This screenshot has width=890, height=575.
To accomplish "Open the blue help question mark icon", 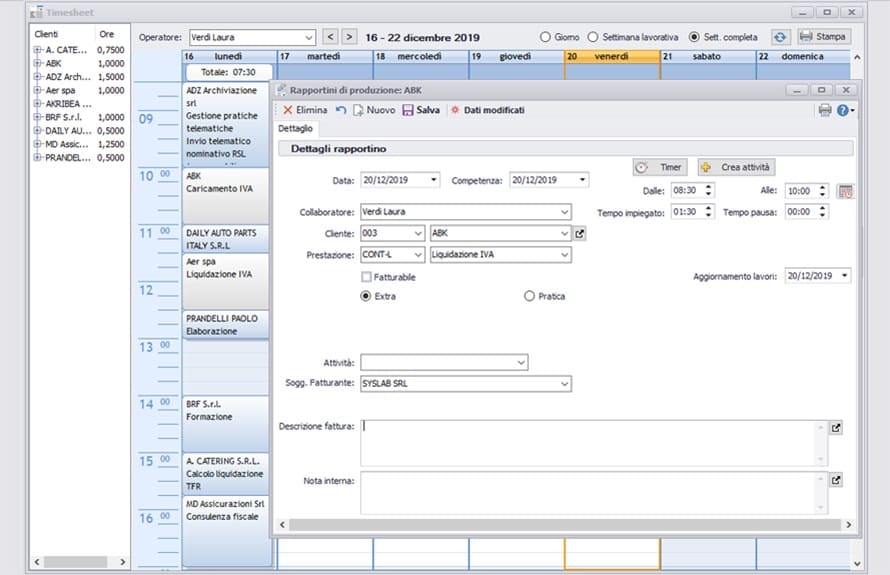I will [844, 110].
